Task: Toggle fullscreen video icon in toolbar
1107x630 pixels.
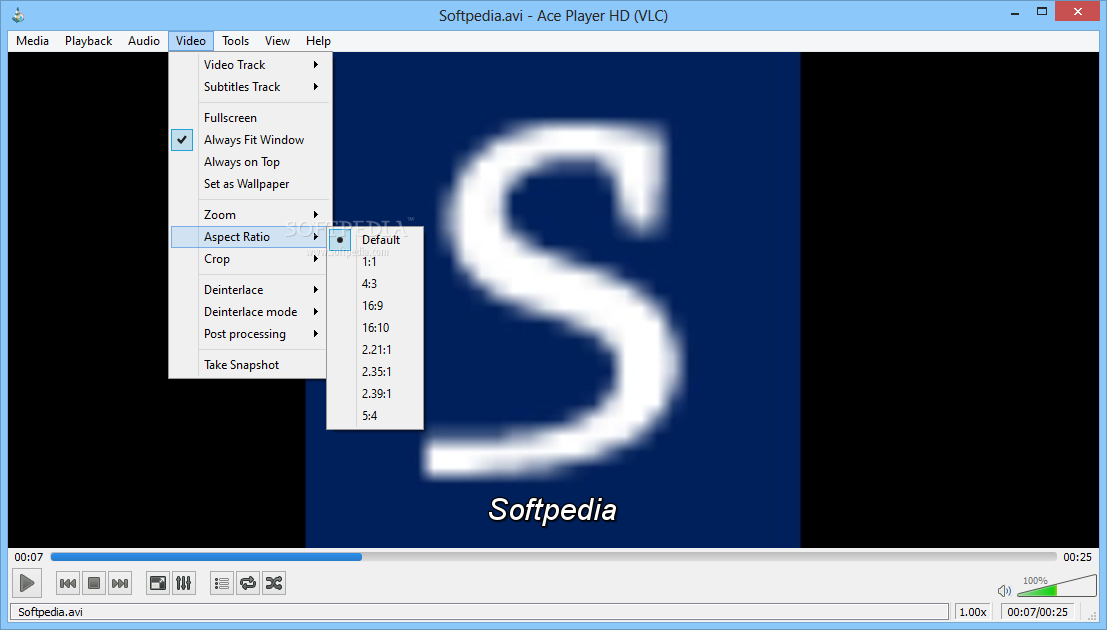Action: pyautogui.click(x=158, y=583)
